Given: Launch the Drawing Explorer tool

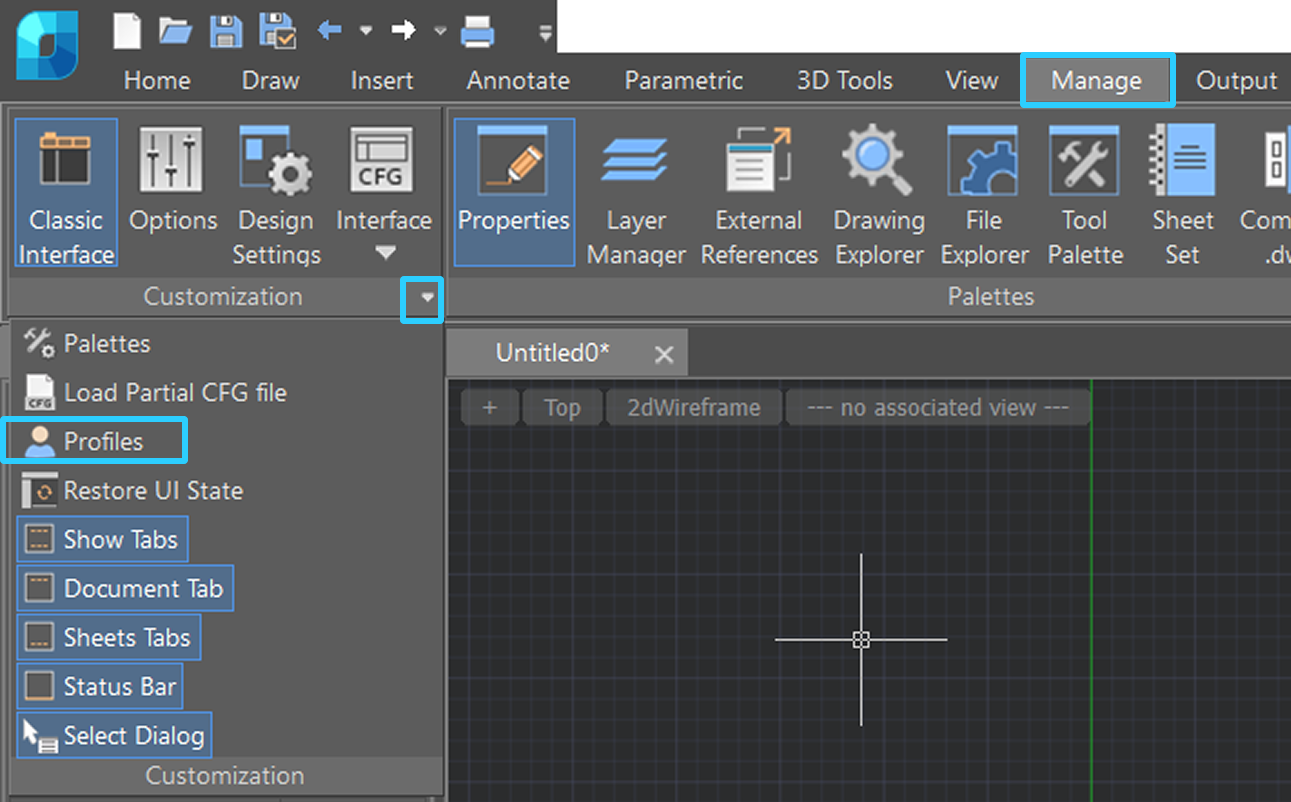Looking at the screenshot, I should click(878, 195).
